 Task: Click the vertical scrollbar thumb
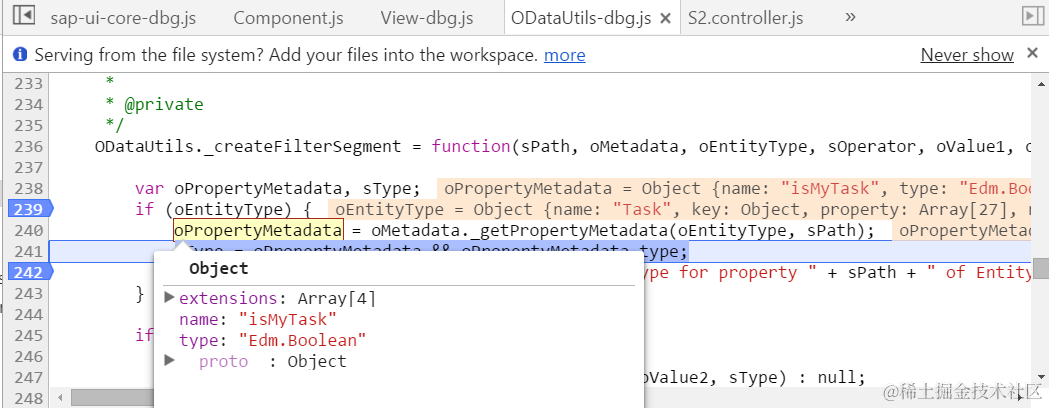[1041, 268]
